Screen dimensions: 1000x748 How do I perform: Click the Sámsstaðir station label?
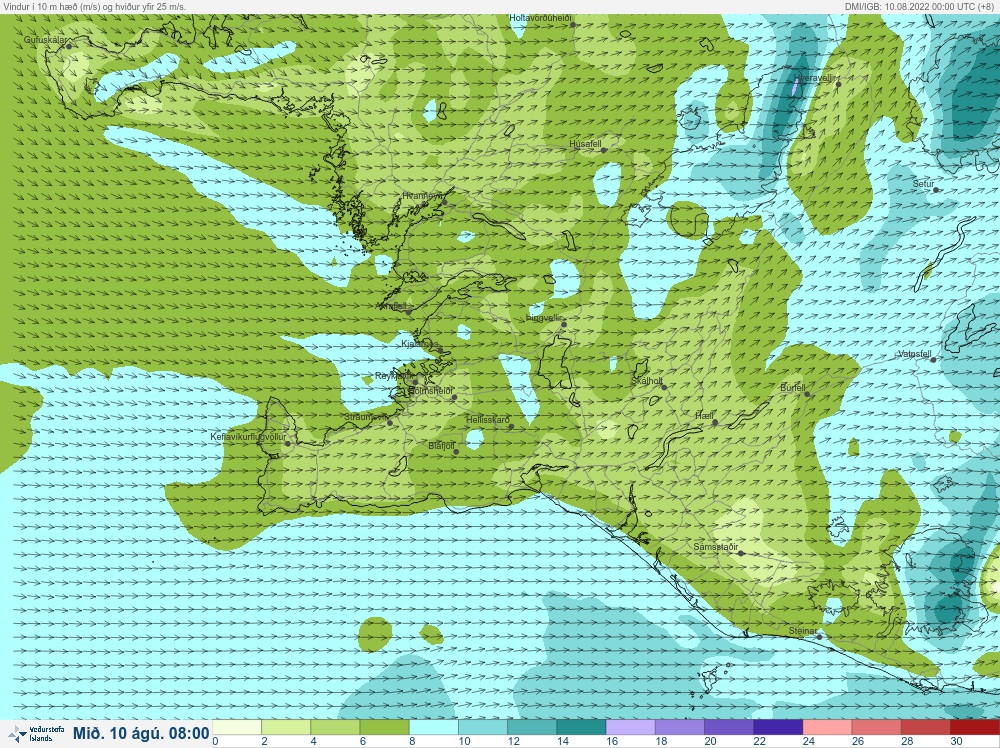pos(716,547)
